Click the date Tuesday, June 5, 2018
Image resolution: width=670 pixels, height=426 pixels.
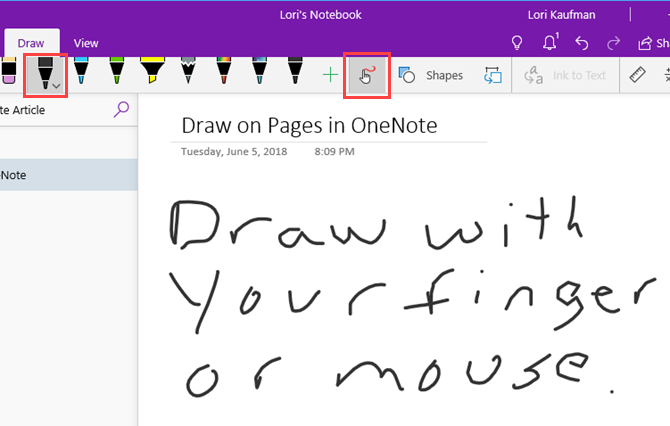click(x=234, y=152)
